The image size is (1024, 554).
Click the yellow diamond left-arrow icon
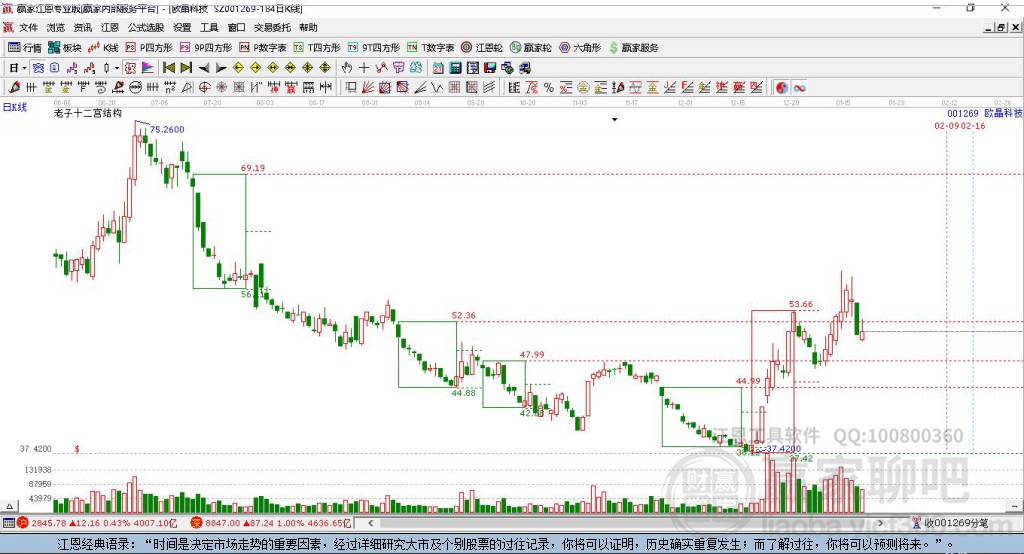tap(238, 68)
